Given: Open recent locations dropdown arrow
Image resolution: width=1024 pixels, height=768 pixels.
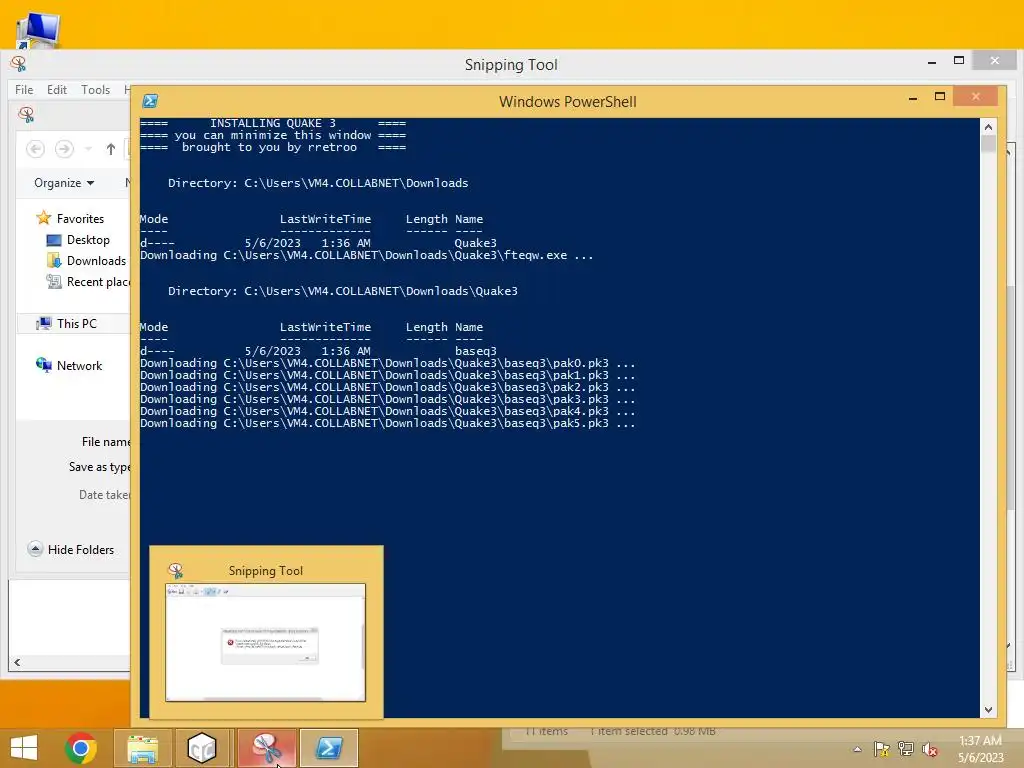Looking at the screenshot, I should (88, 149).
